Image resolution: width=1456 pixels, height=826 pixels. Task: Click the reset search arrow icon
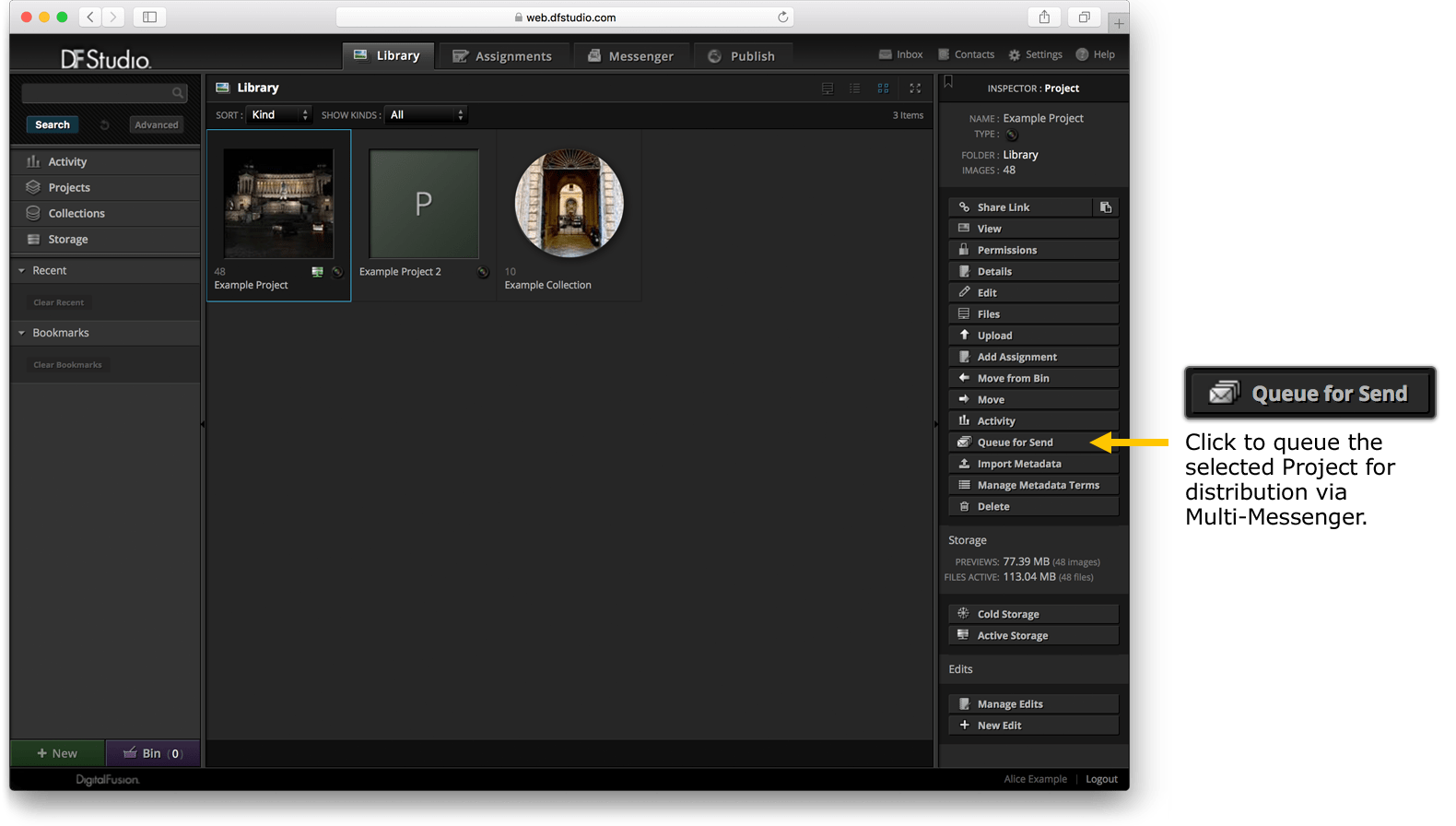coord(104,124)
